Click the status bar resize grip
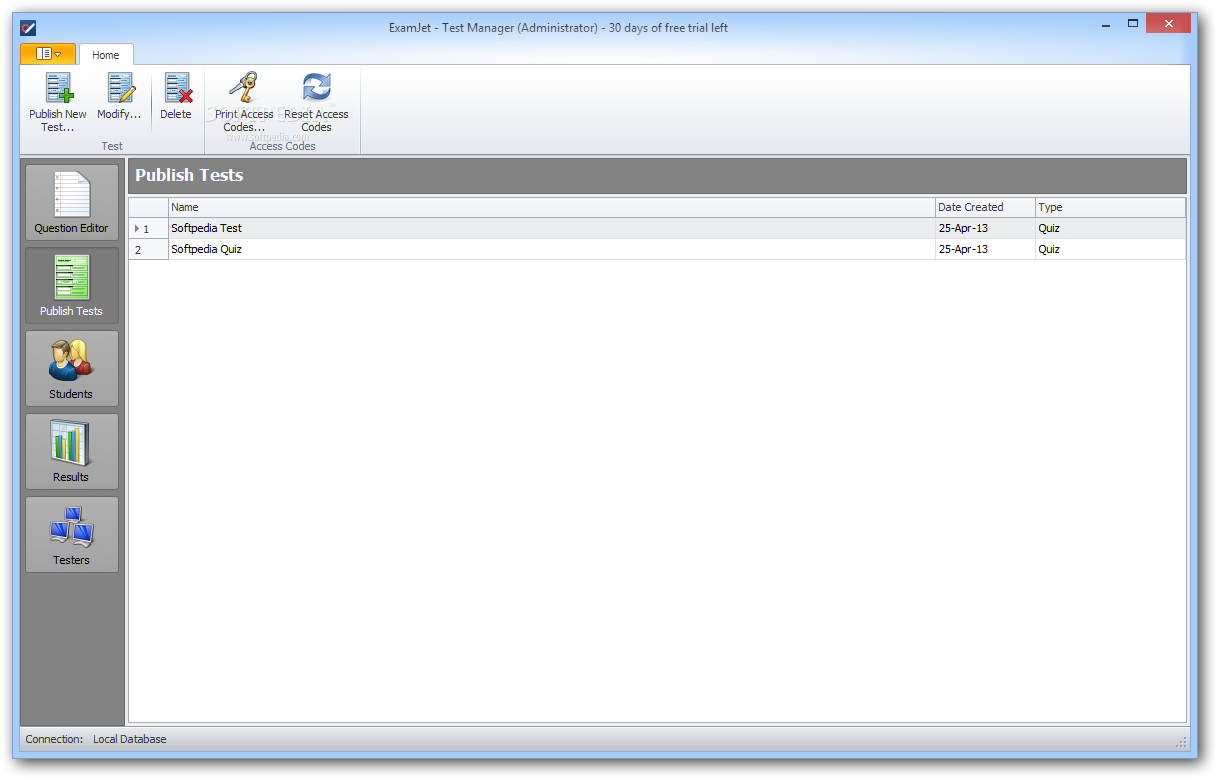This screenshot has height=779, width=1218. click(x=1181, y=741)
